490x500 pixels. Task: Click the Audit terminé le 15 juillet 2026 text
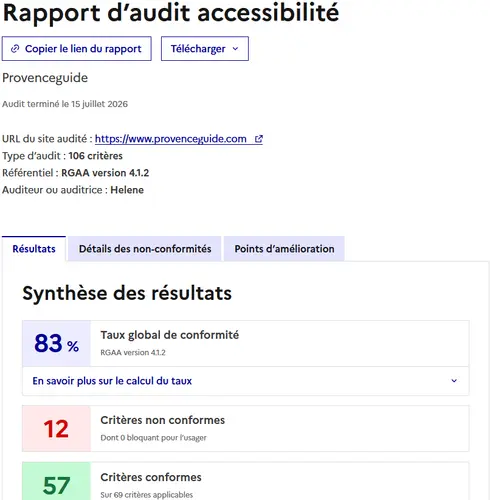click(x=65, y=104)
